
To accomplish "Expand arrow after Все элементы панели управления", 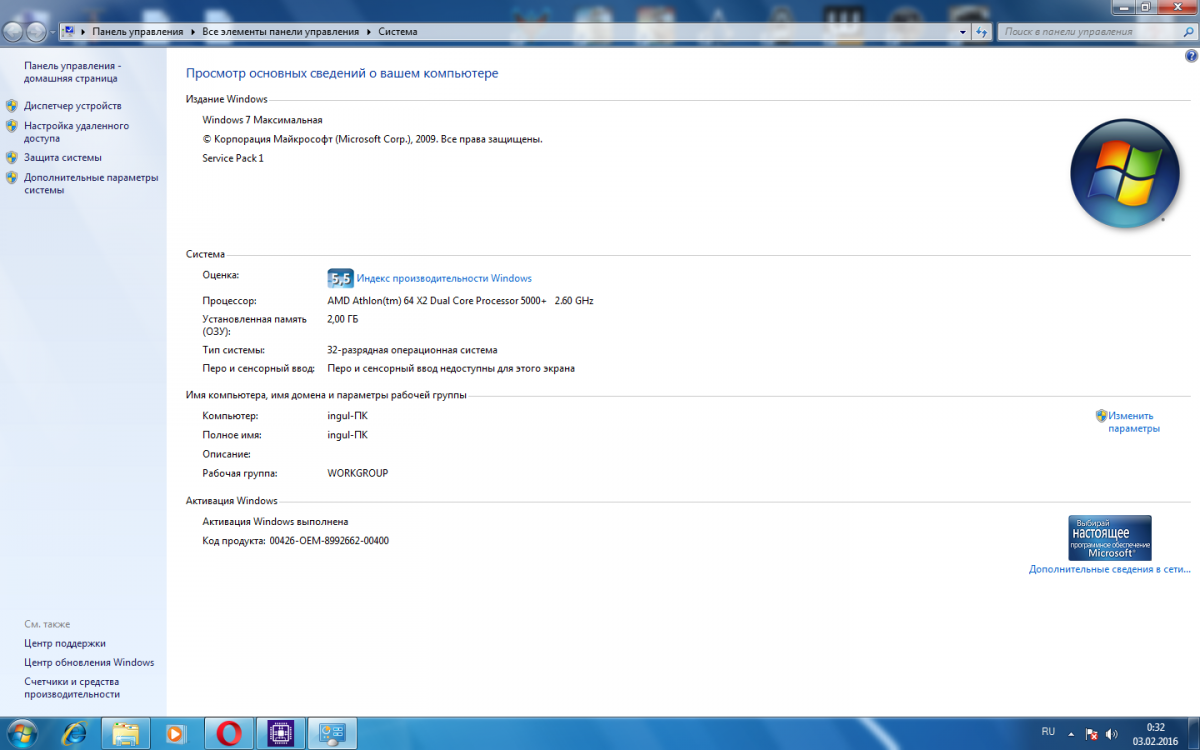I will click(369, 32).
